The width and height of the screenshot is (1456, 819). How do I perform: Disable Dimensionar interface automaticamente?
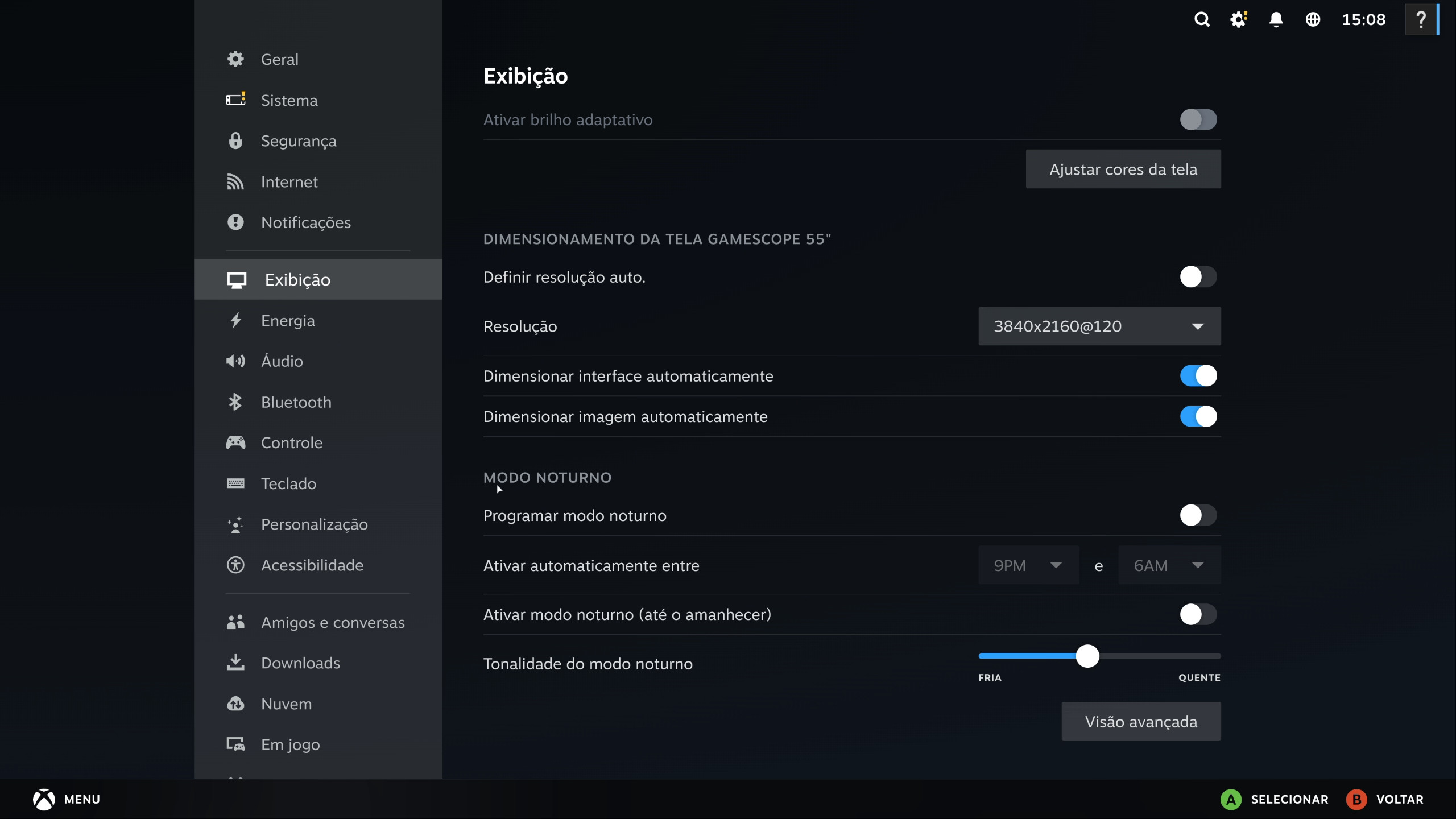[1198, 376]
